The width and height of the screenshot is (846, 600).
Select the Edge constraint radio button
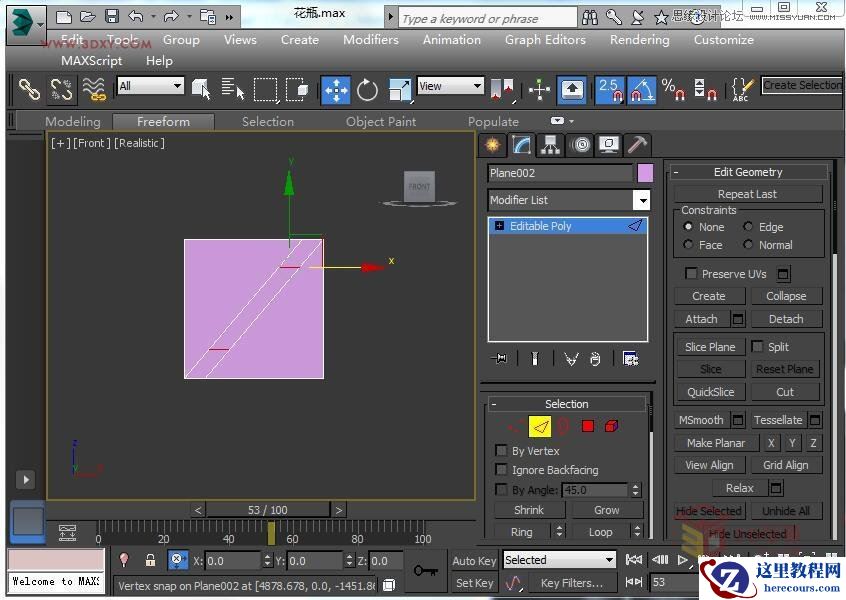click(748, 227)
